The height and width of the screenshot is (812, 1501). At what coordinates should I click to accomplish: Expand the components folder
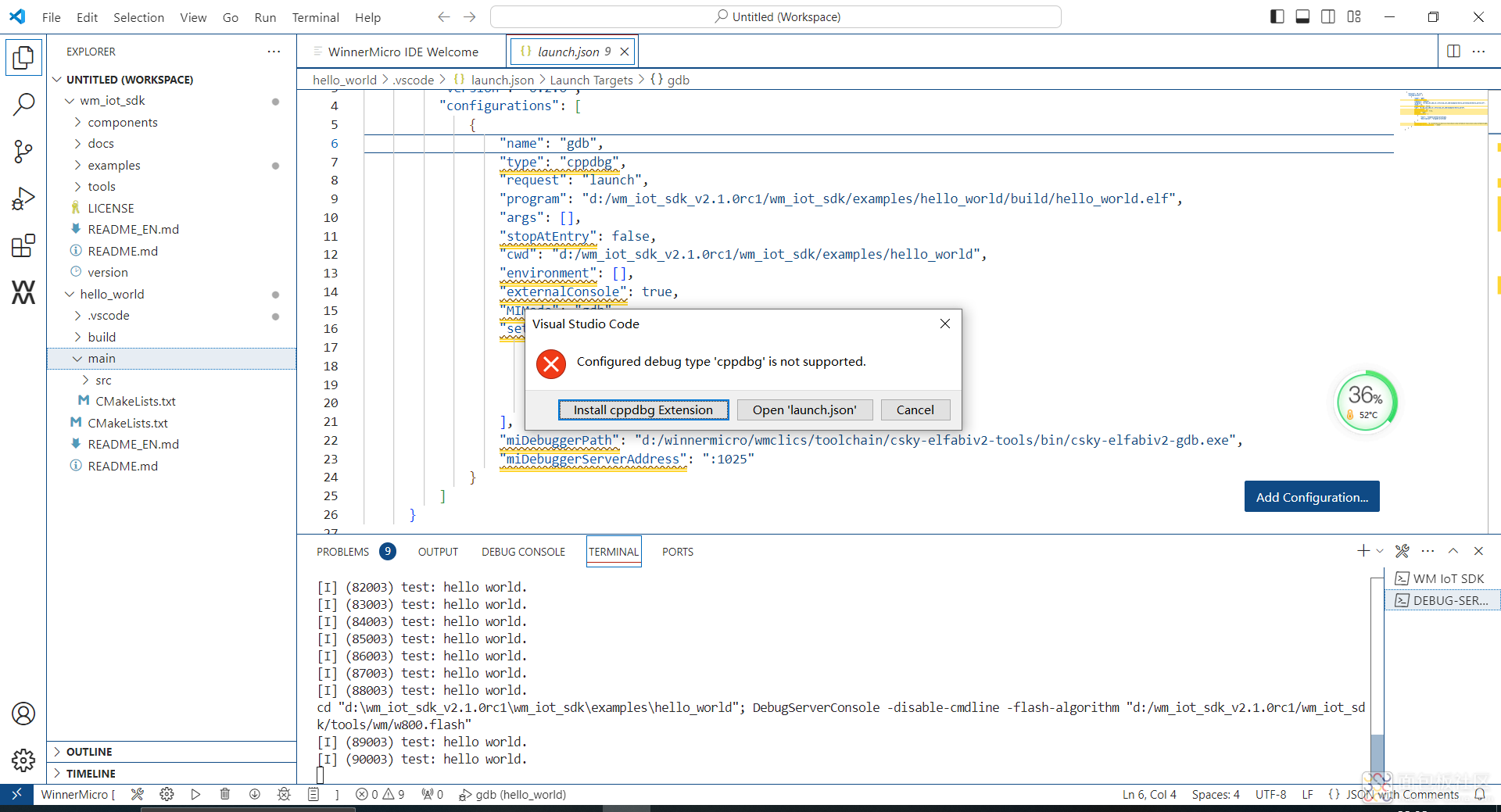coord(171,123)
